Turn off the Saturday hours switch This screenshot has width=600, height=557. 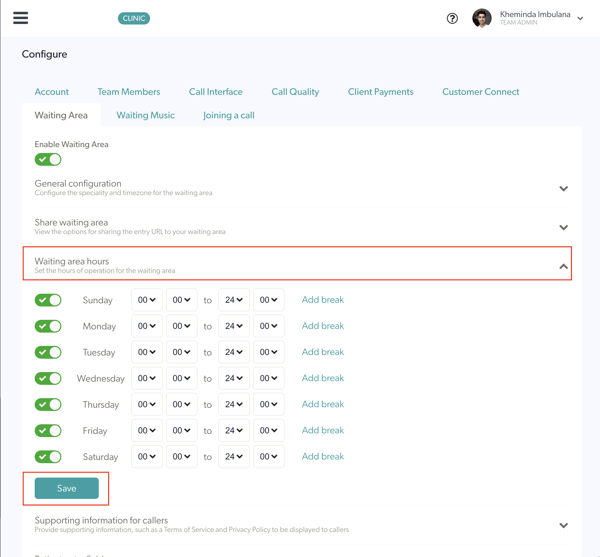[48, 457]
